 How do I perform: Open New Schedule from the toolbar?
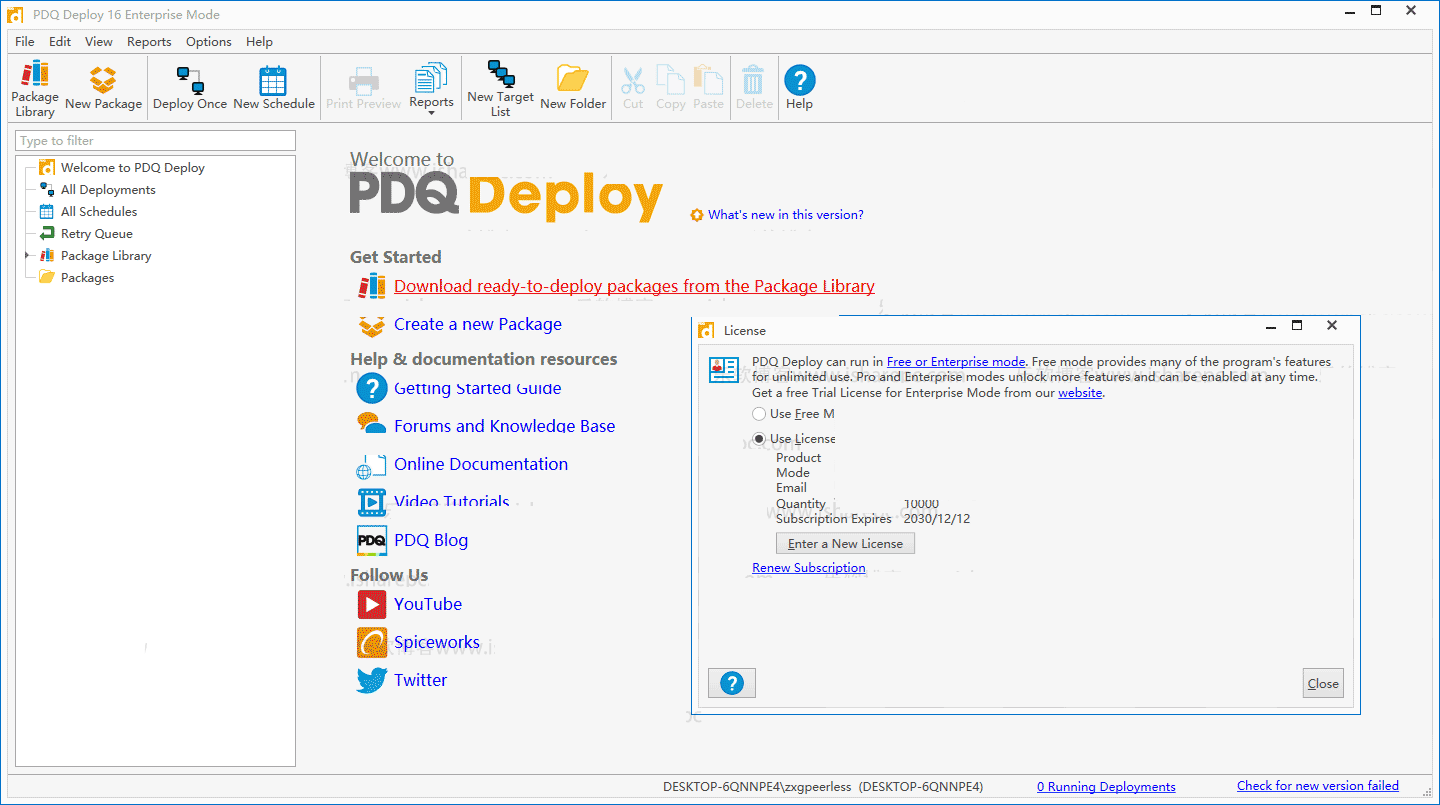(x=273, y=88)
